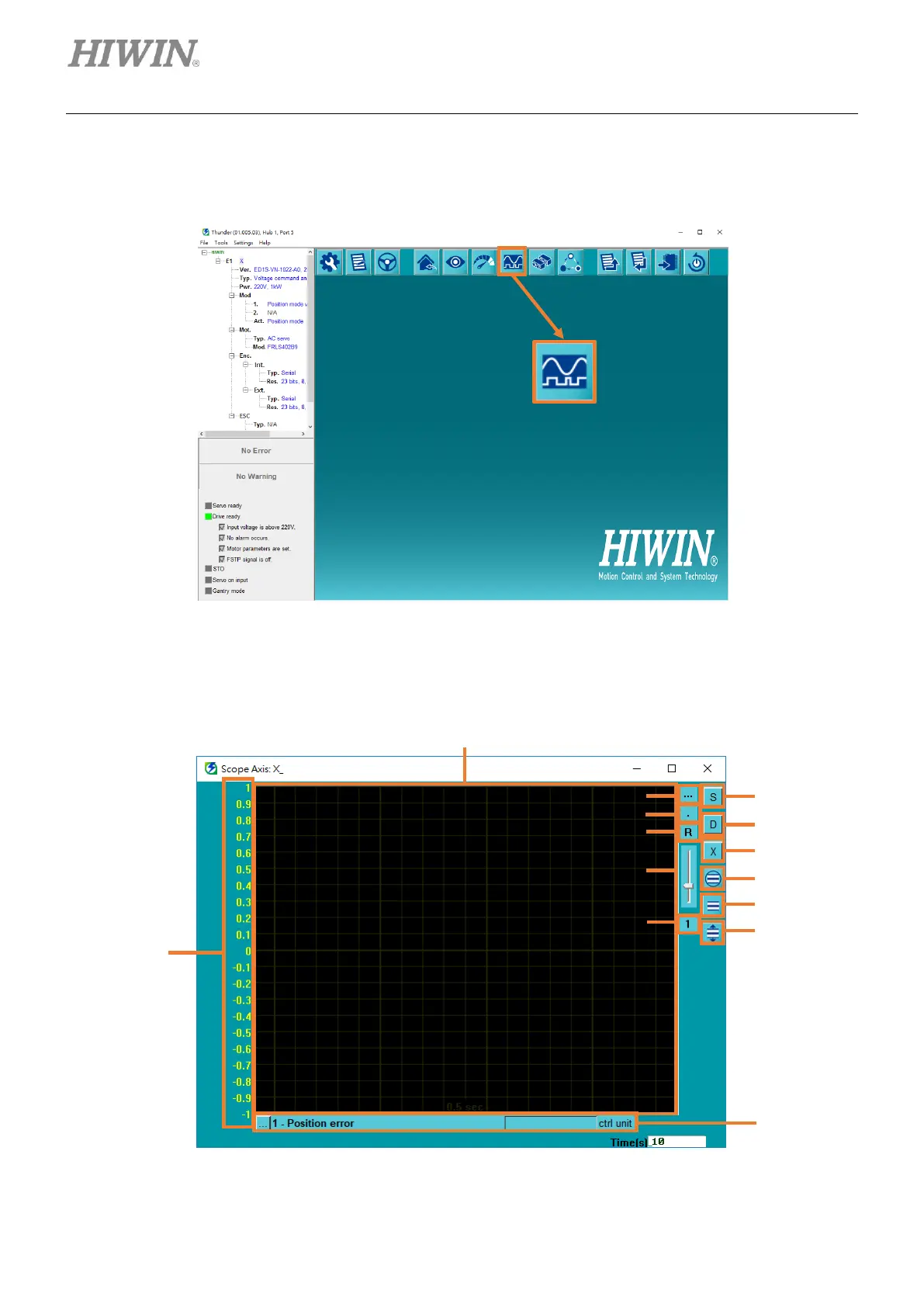Collapse the ESC tree node

click(232, 416)
